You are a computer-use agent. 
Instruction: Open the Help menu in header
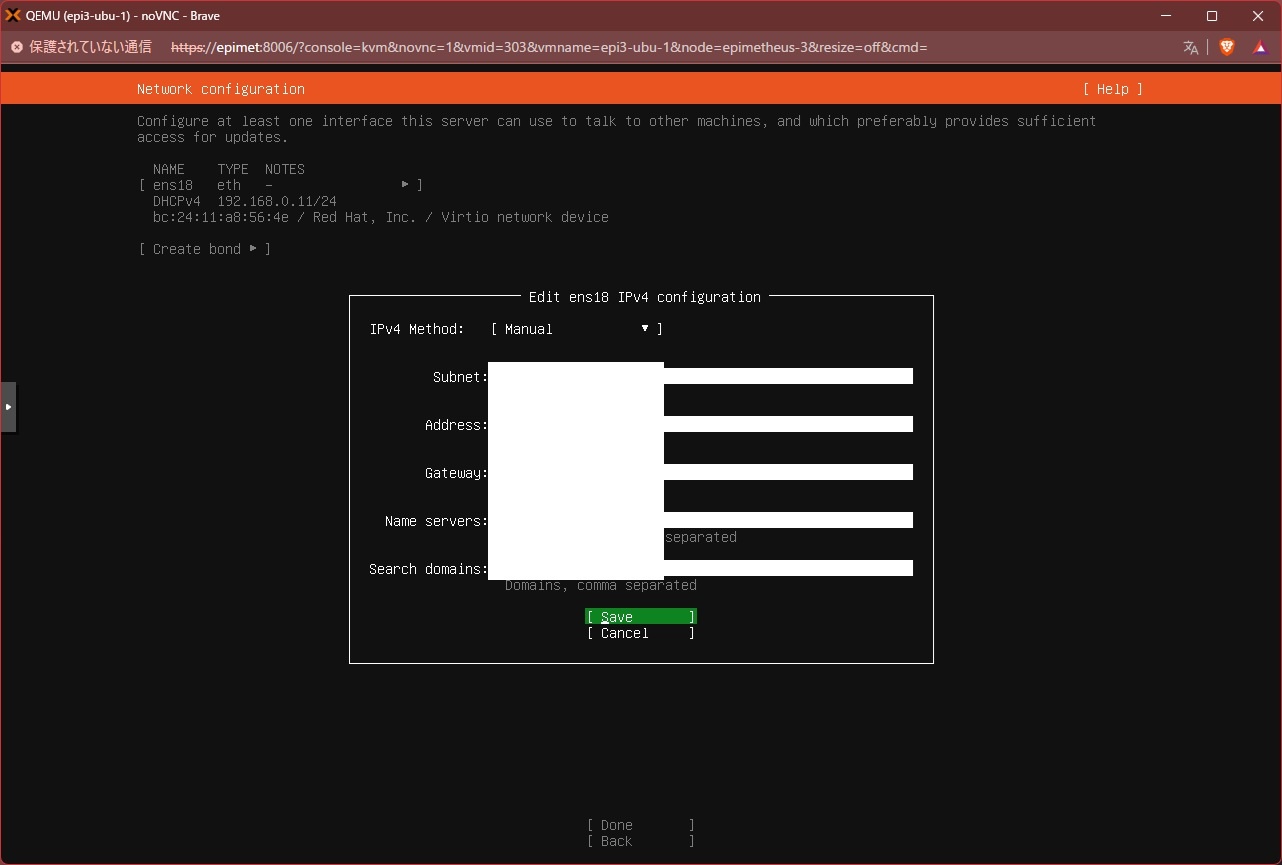tap(1113, 89)
